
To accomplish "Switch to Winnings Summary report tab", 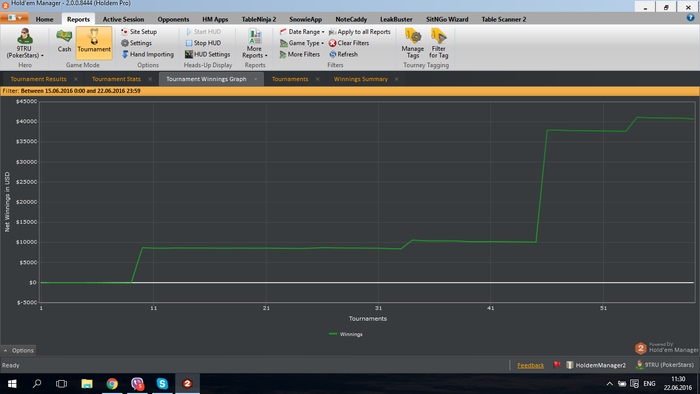I will click(361, 79).
